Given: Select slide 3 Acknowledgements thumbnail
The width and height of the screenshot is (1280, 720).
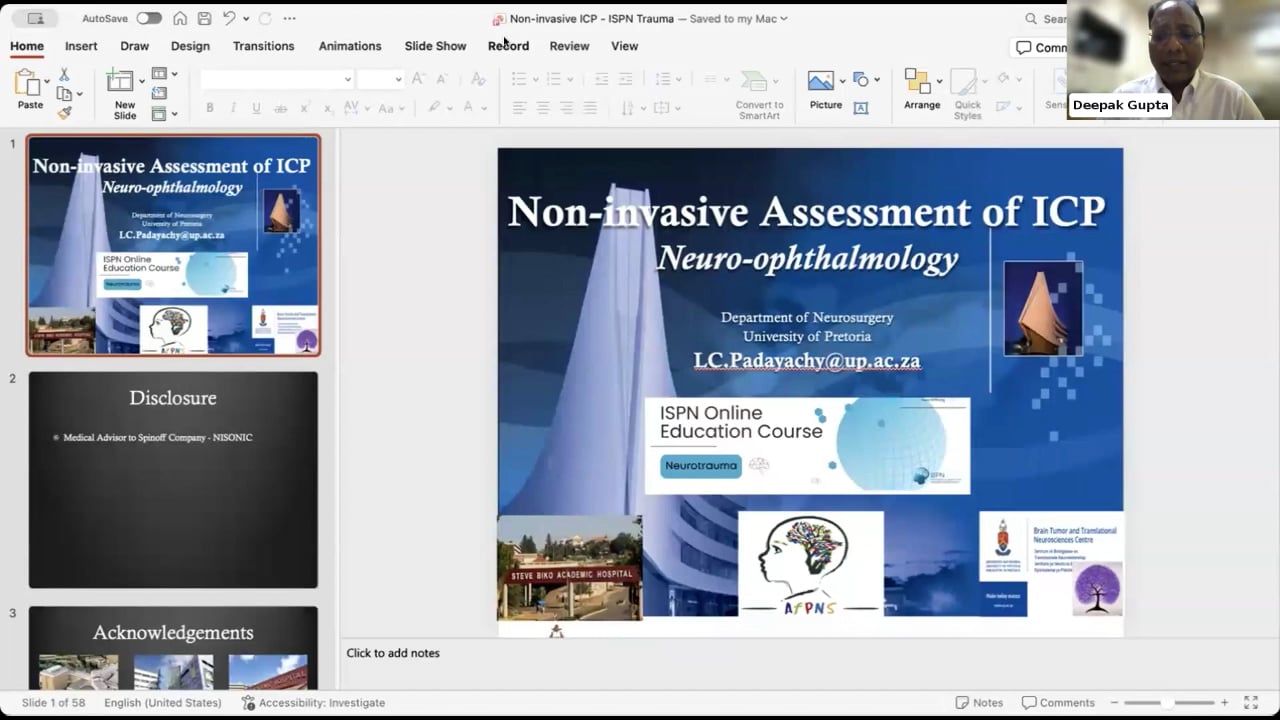Looking at the screenshot, I should tap(173, 648).
